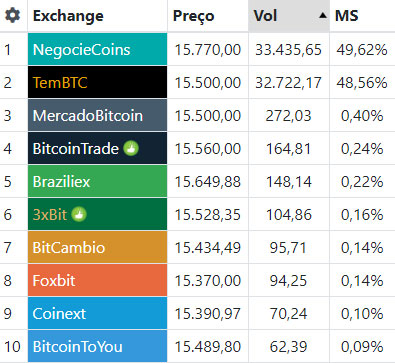Open Braziliex exchange entry

click(x=62, y=182)
